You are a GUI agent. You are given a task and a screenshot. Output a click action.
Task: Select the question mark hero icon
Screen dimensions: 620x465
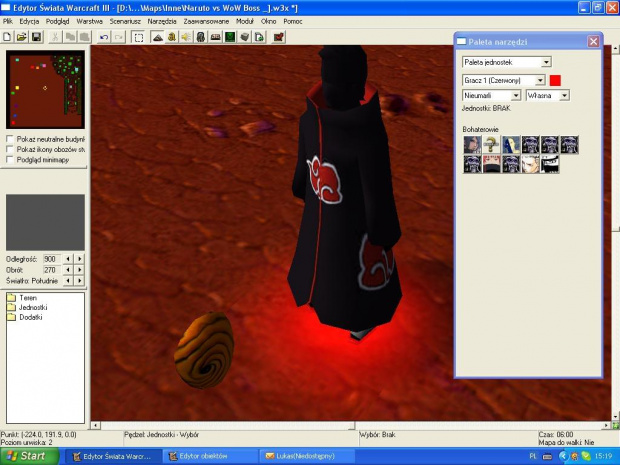coord(491,144)
